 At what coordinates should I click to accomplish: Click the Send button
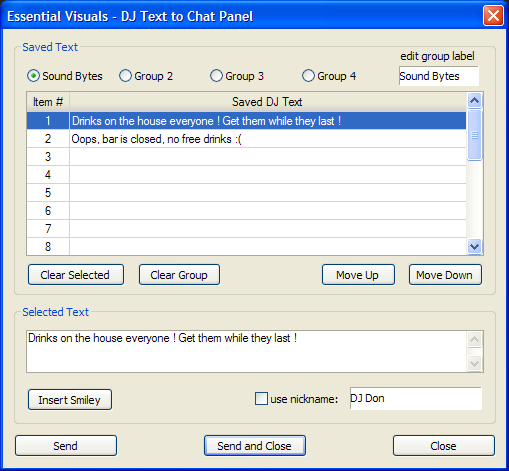coord(66,446)
